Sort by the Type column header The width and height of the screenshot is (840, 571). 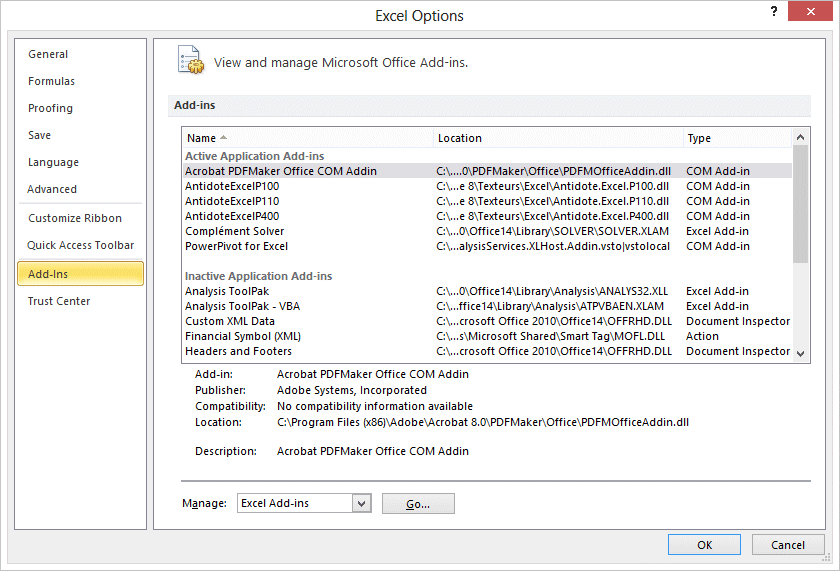738,138
